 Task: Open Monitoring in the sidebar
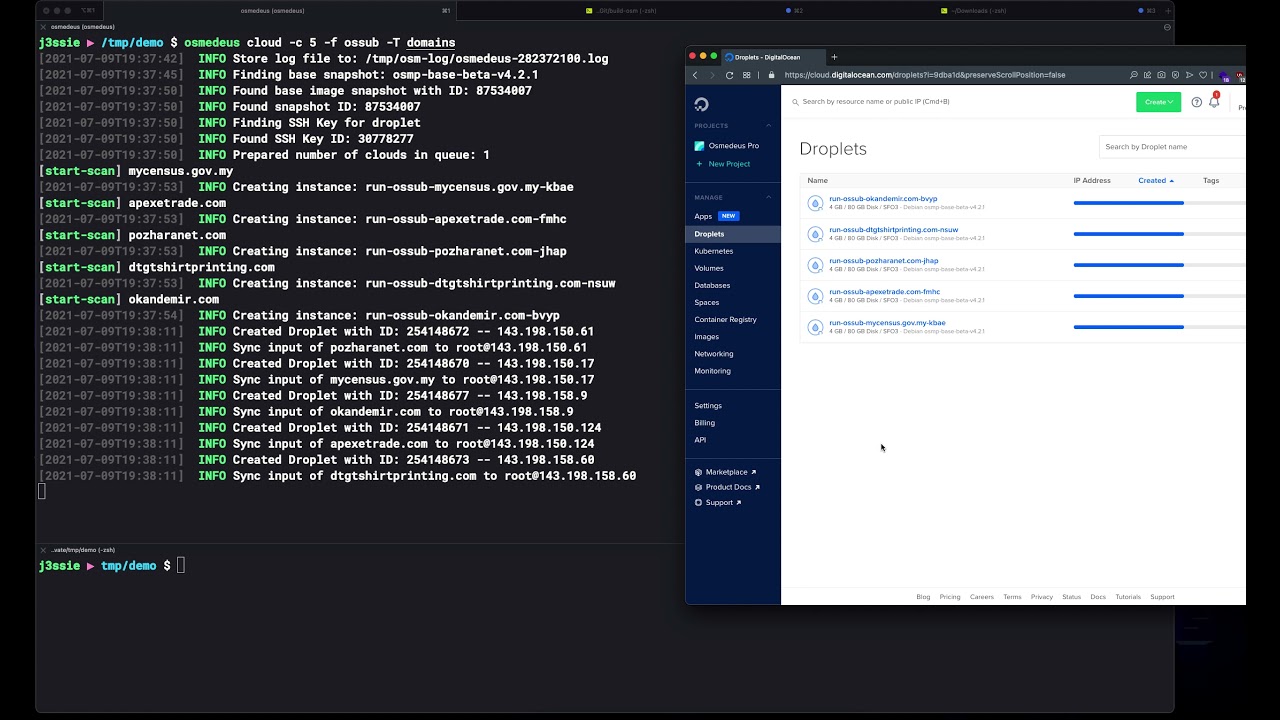(x=712, y=371)
